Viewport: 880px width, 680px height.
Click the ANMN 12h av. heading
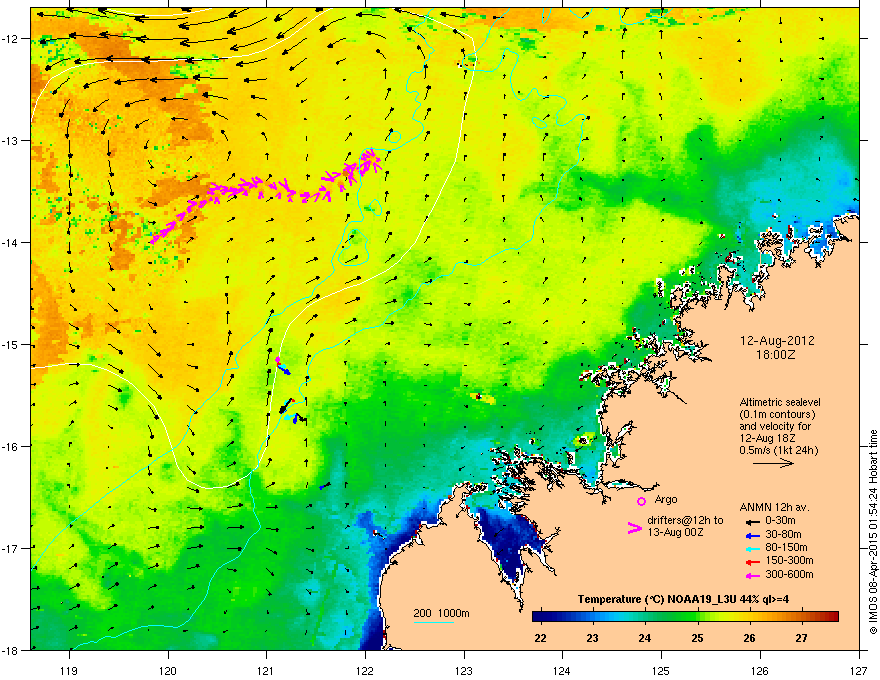774,507
